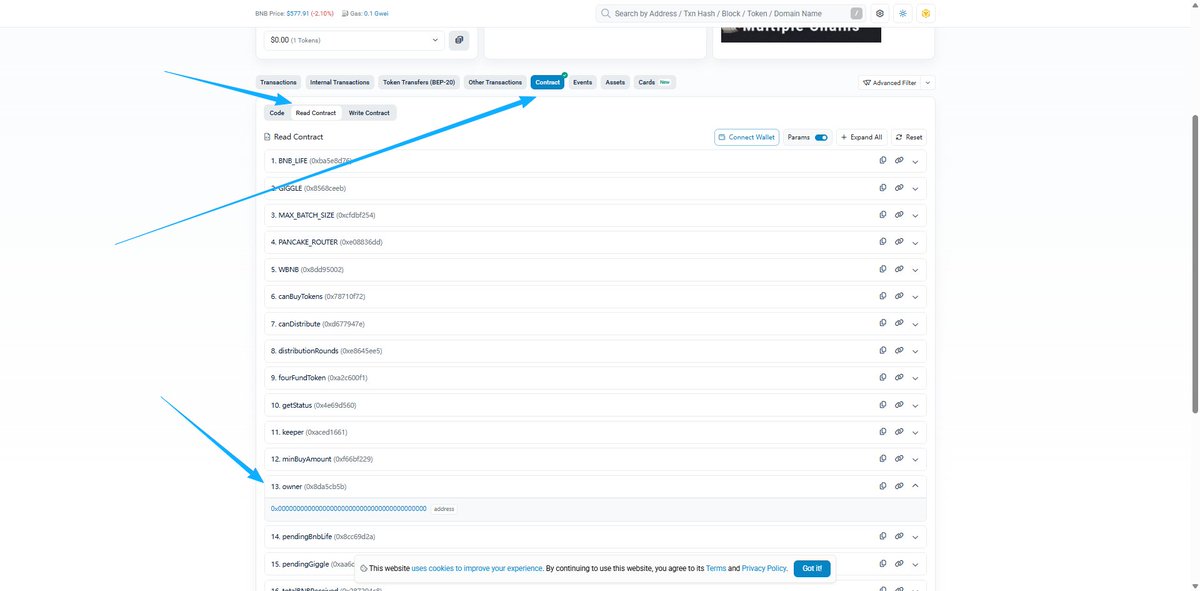Expand the pendingBnbLife function row
Screen dimensions: 1200x591
pos(915,536)
